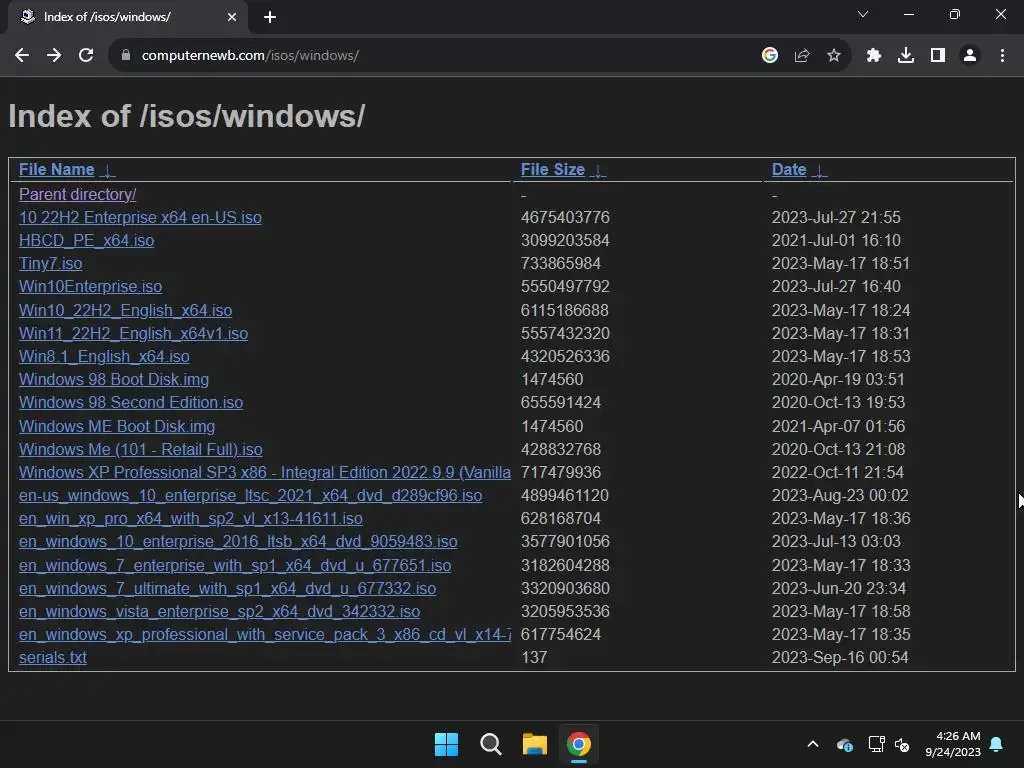1024x768 pixels.
Task: Sort by Date column
Action: pyautogui.click(x=789, y=170)
